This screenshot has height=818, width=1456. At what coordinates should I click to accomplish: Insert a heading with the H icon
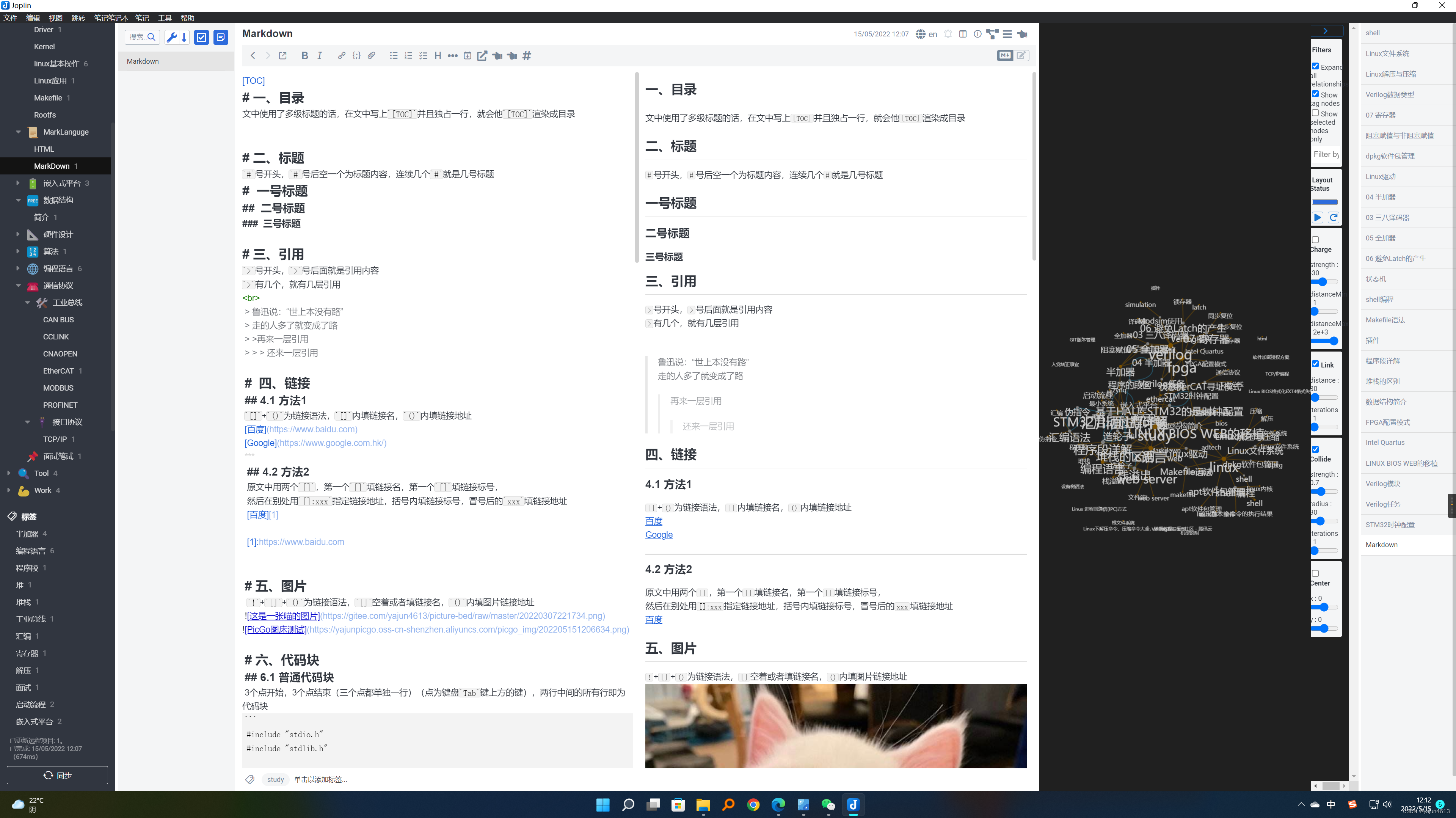[x=438, y=55]
